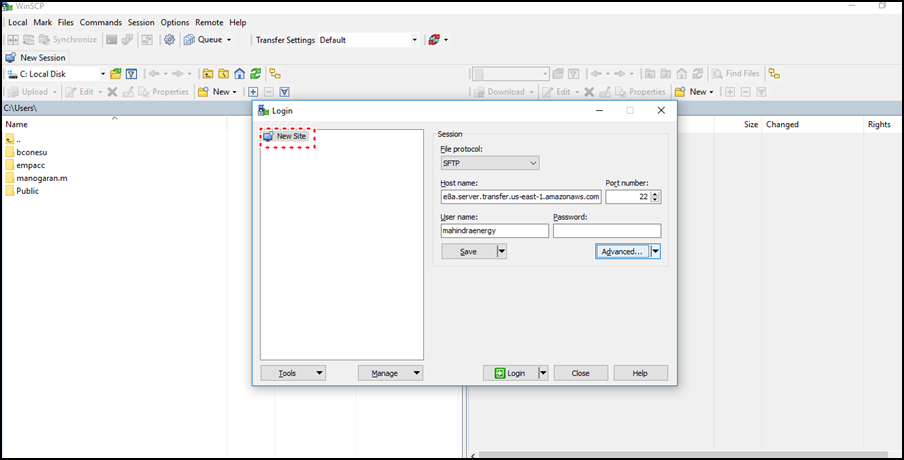
Task: Click the red-green session refresh icon
Action: coord(434,40)
